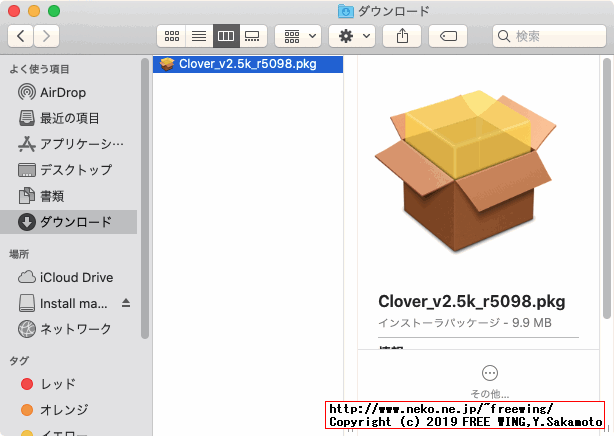Open デスクトップ in the sidebar
The width and height of the screenshot is (614, 436).
point(69,170)
